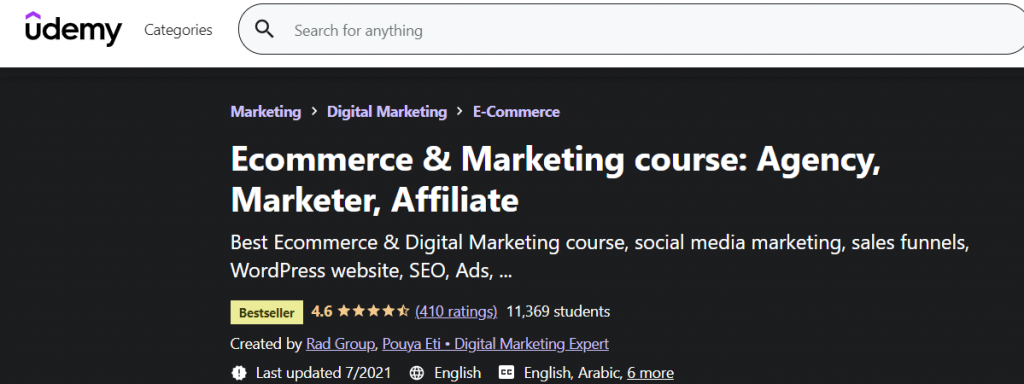Click the chevron before E-Commerce breadcrumb
Image resolution: width=1024 pixels, height=384 pixels.
(x=460, y=112)
